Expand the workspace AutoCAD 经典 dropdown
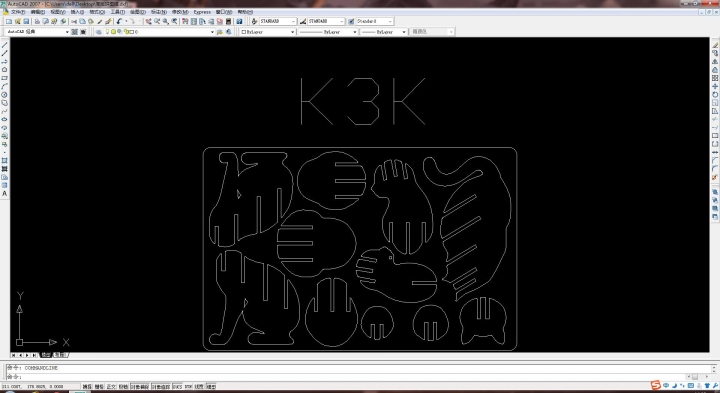The image size is (720, 393). tap(38, 32)
